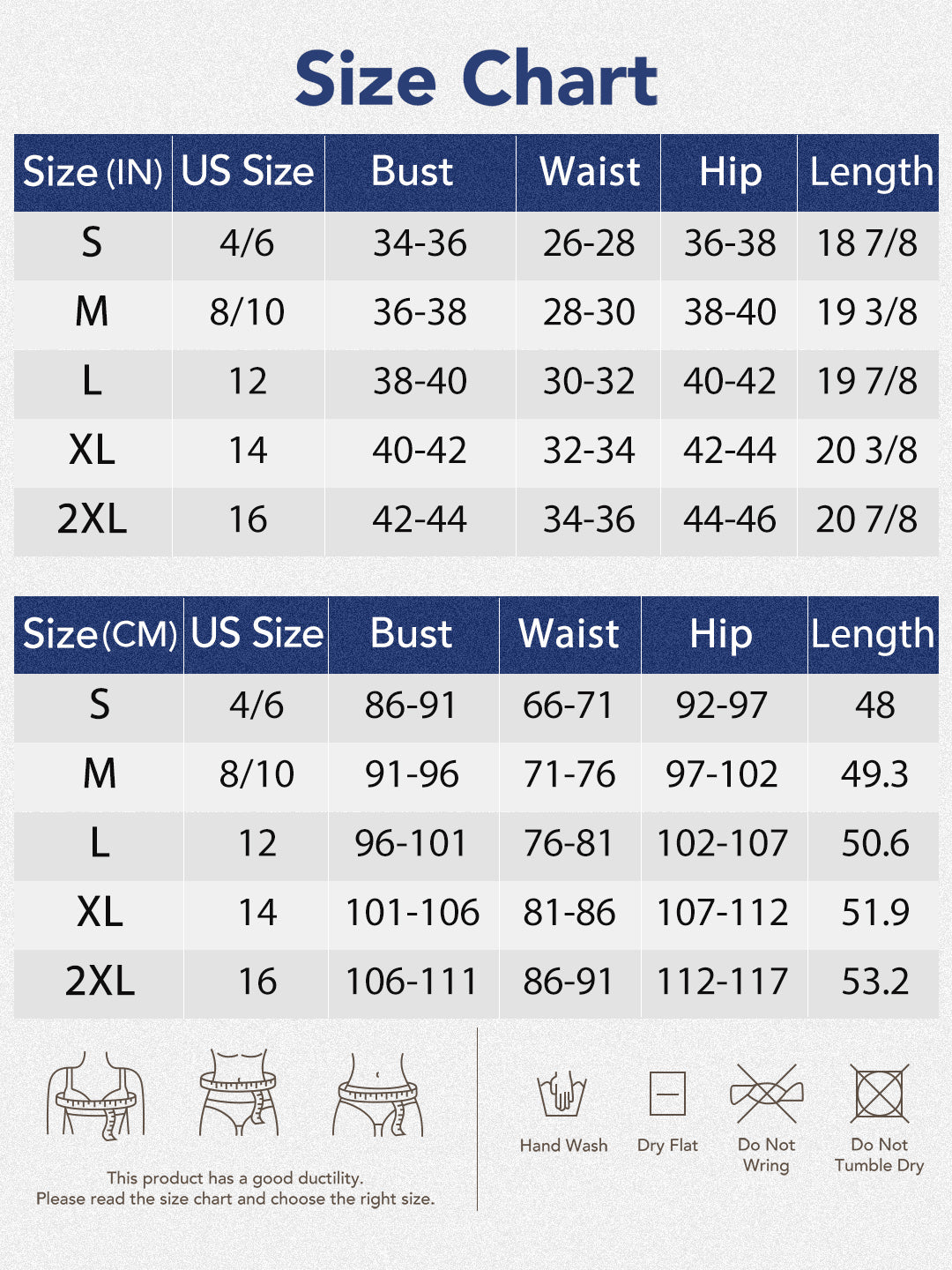Select the 20 3/8 length value
Viewport: 952px width, 1270px height.
(x=866, y=451)
